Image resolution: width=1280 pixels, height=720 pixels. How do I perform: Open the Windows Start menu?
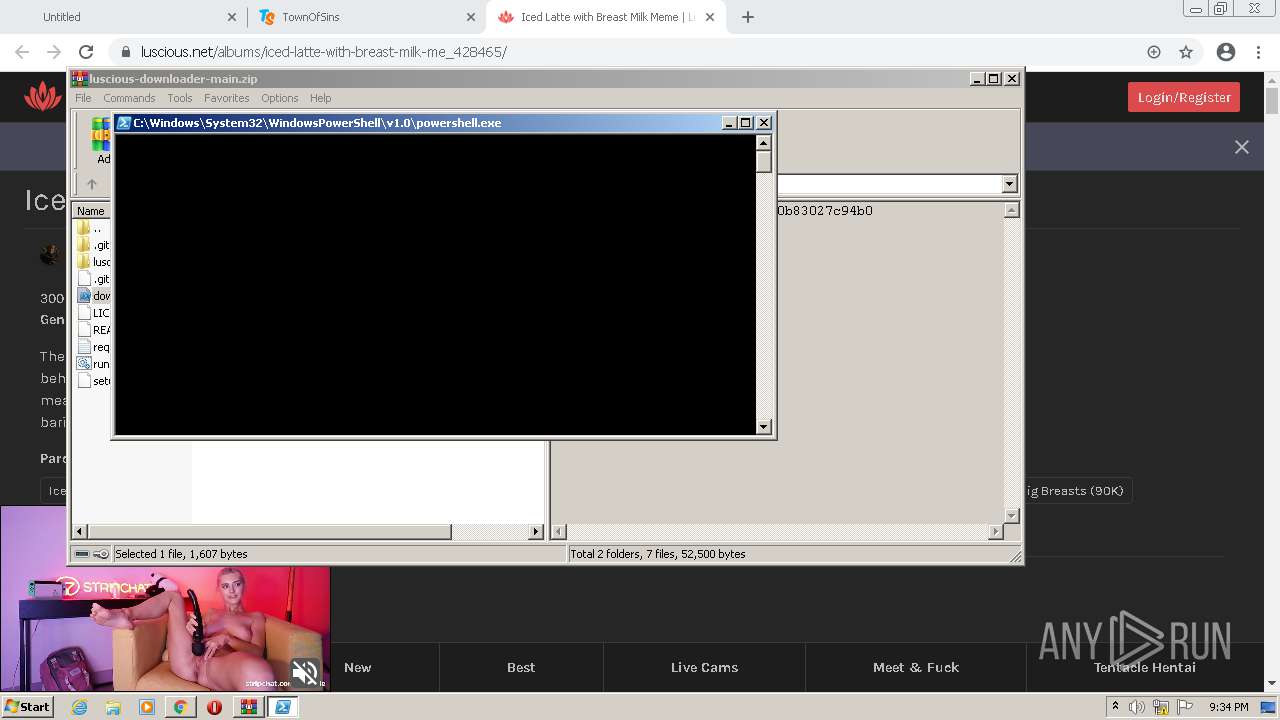point(27,707)
